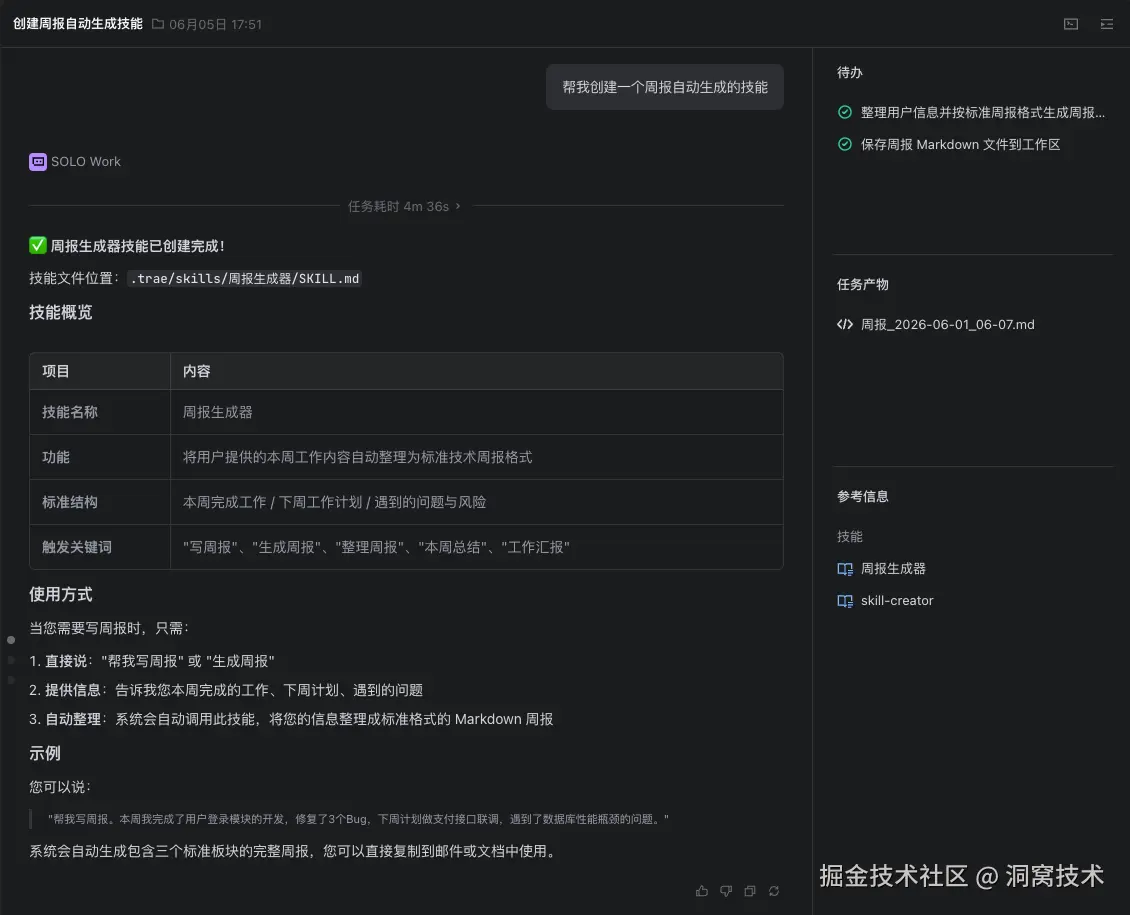1130x915 pixels.
Task: Toggle the right sidebar panel icon
Action: (1107, 24)
